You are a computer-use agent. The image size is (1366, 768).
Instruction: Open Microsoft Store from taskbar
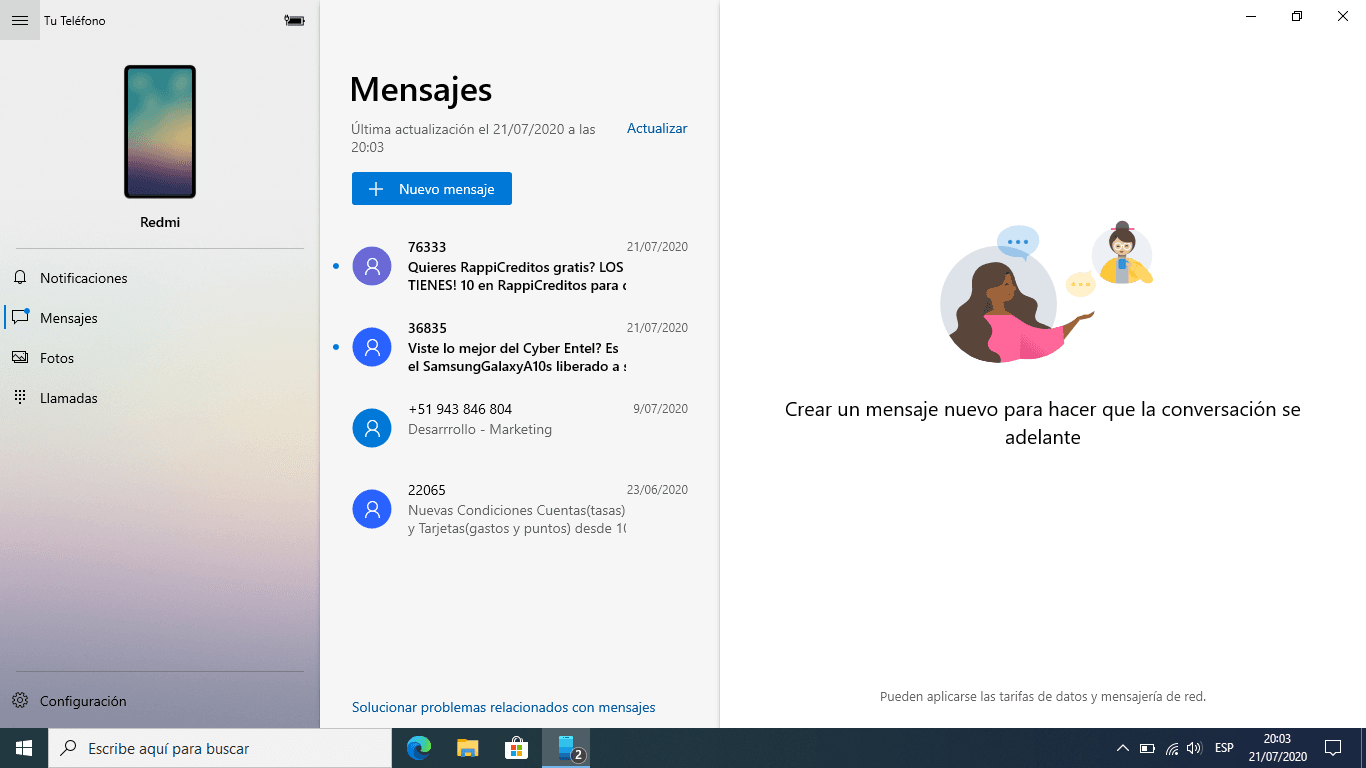(516, 748)
